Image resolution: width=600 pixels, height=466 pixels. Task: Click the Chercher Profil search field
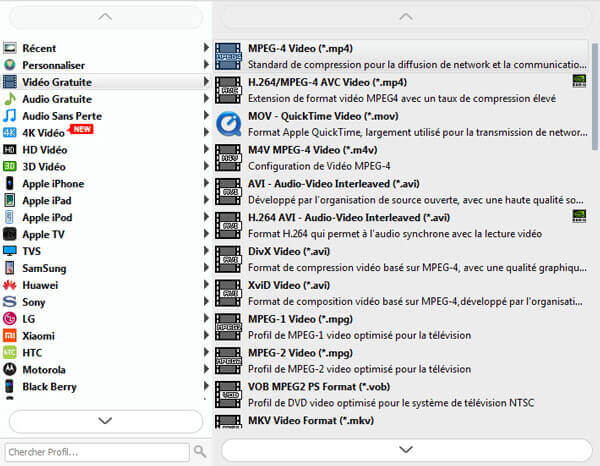[x=97, y=452]
